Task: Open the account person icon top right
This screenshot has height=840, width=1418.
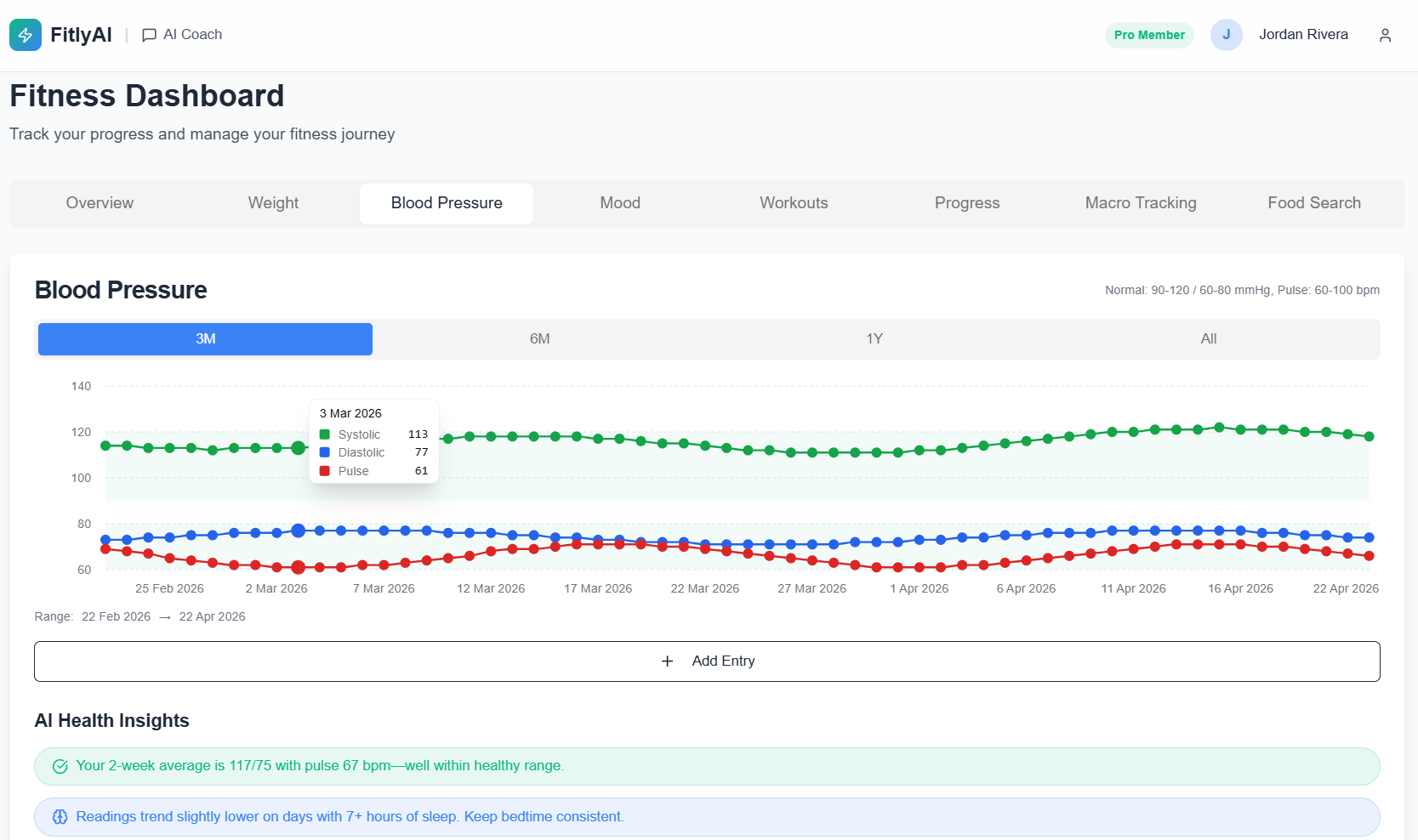Action: pyautogui.click(x=1385, y=35)
